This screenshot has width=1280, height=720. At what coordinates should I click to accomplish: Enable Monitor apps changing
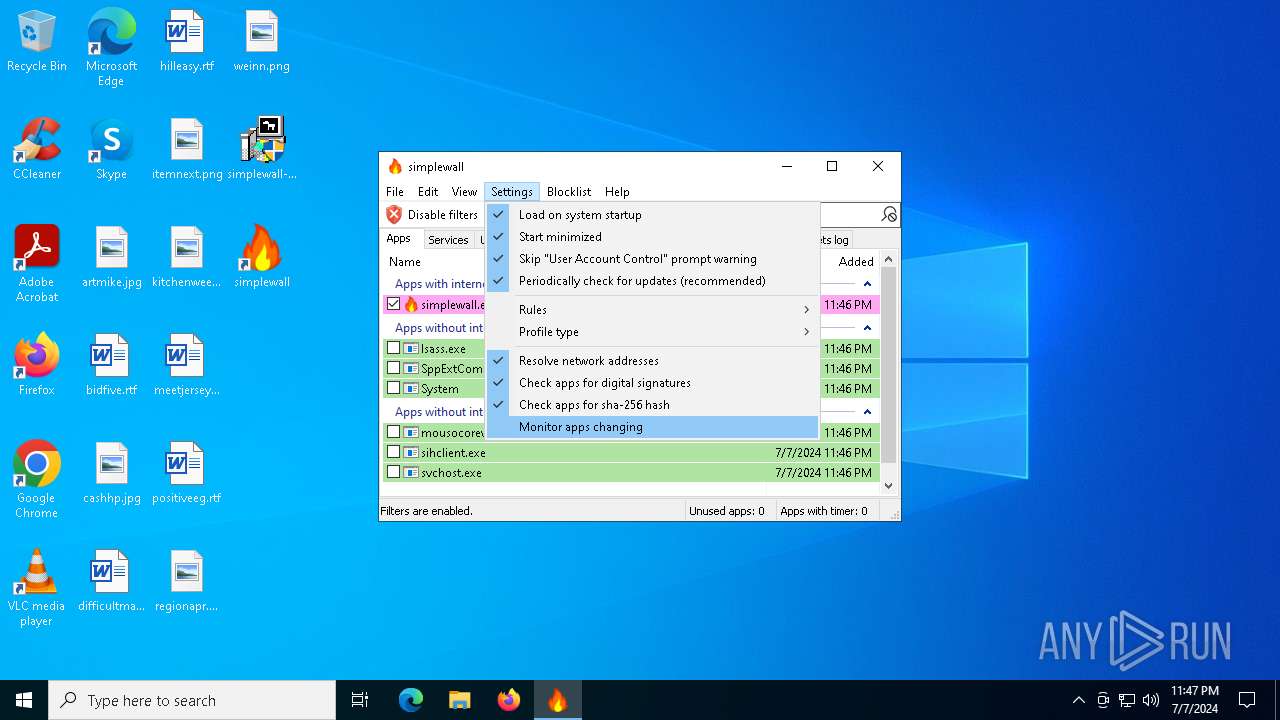pyautogui.click(x=652, y=427)
